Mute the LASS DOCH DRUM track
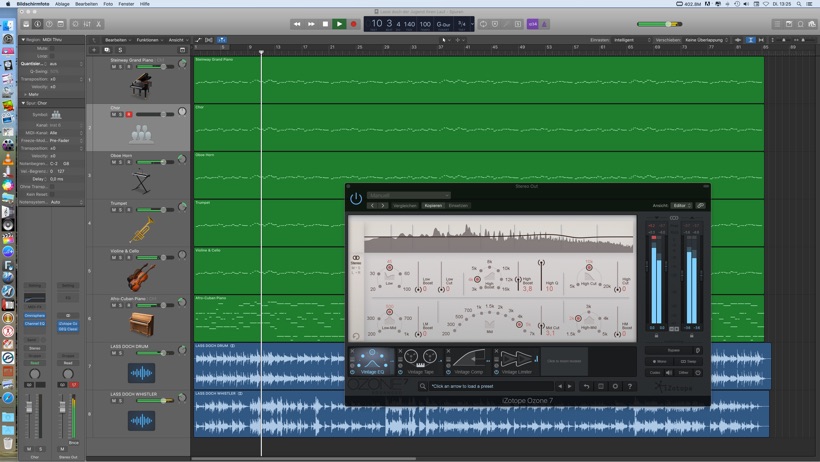The image size is (820, 462). [113, 353]
